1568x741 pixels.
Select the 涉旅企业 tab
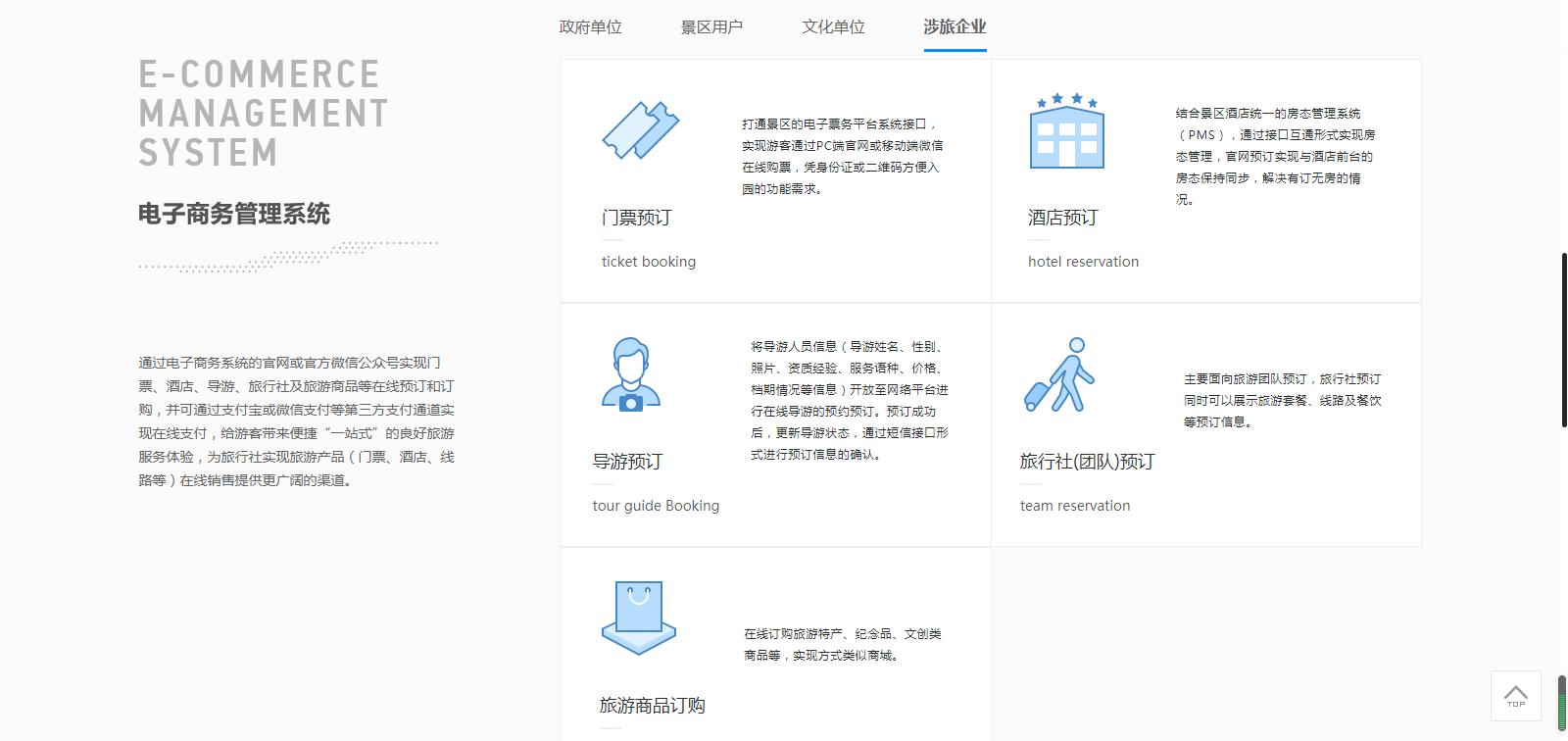click(955, 26)
